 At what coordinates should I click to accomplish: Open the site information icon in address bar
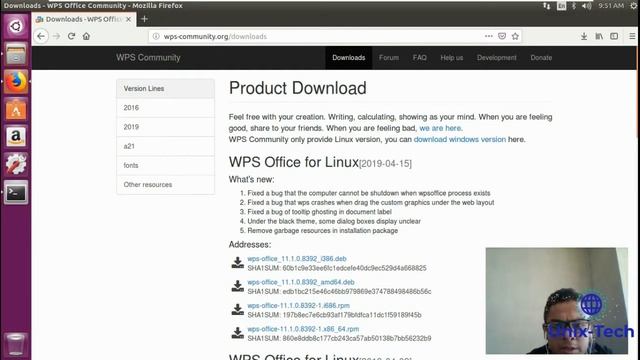point(156,36)
